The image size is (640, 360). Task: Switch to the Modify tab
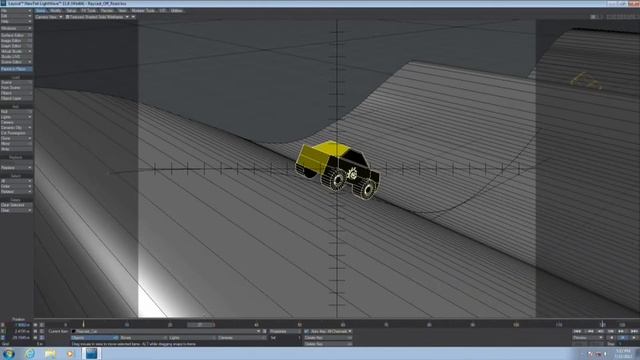pos(56,11)
